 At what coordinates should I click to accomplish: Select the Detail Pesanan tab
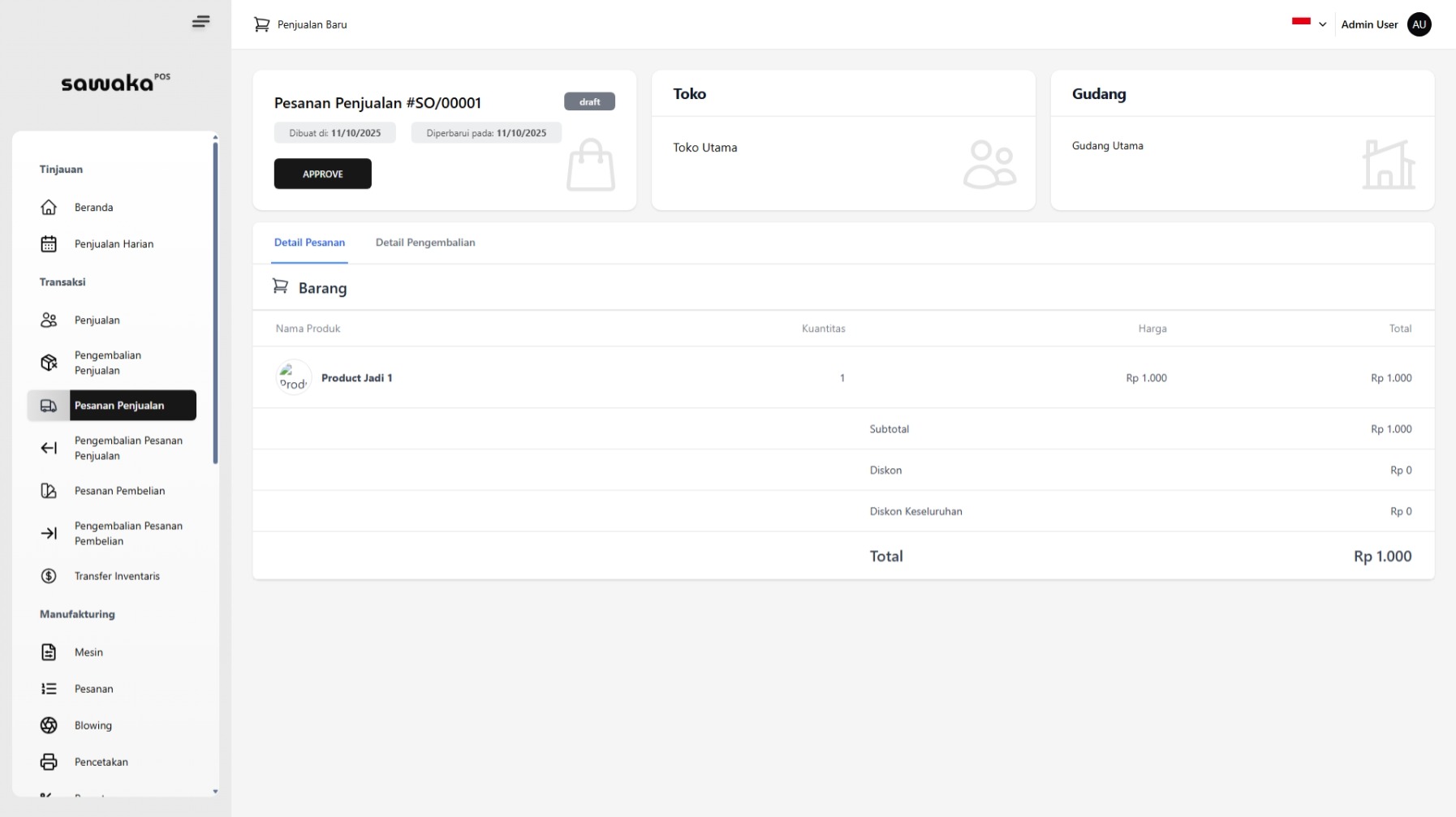tap(309, 243)
